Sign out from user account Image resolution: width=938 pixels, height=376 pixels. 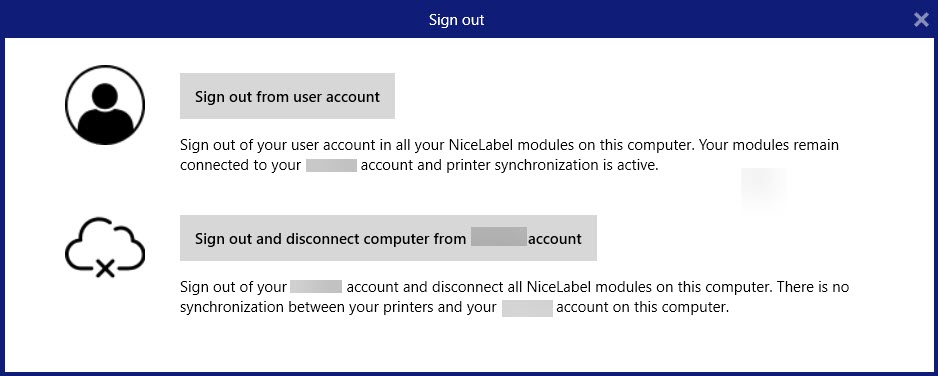point(287,96)
